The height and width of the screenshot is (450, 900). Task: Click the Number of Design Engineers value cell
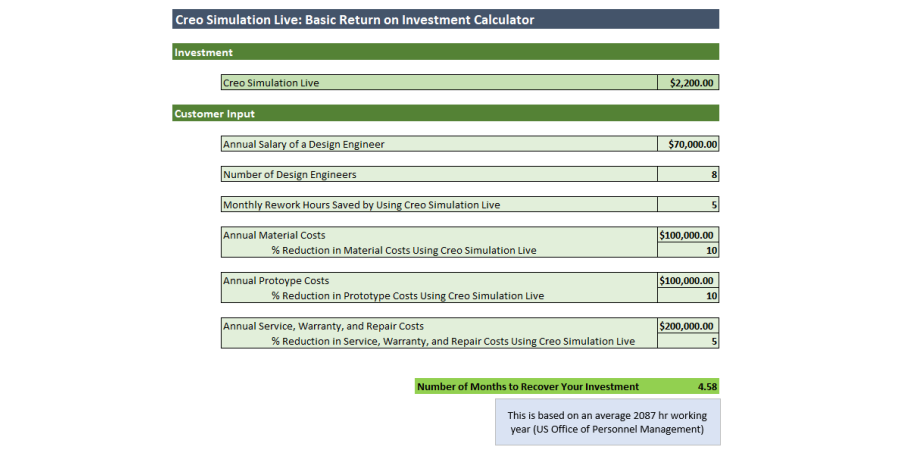pos(688,174)
